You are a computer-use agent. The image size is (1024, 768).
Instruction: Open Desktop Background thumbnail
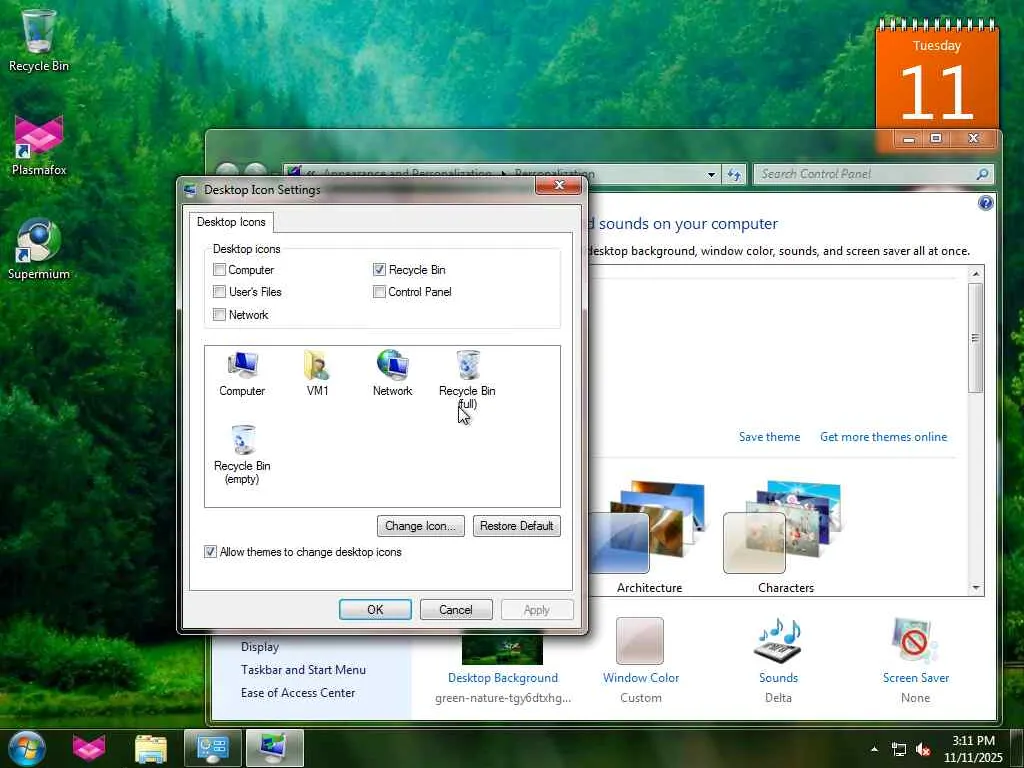[502, 649]
